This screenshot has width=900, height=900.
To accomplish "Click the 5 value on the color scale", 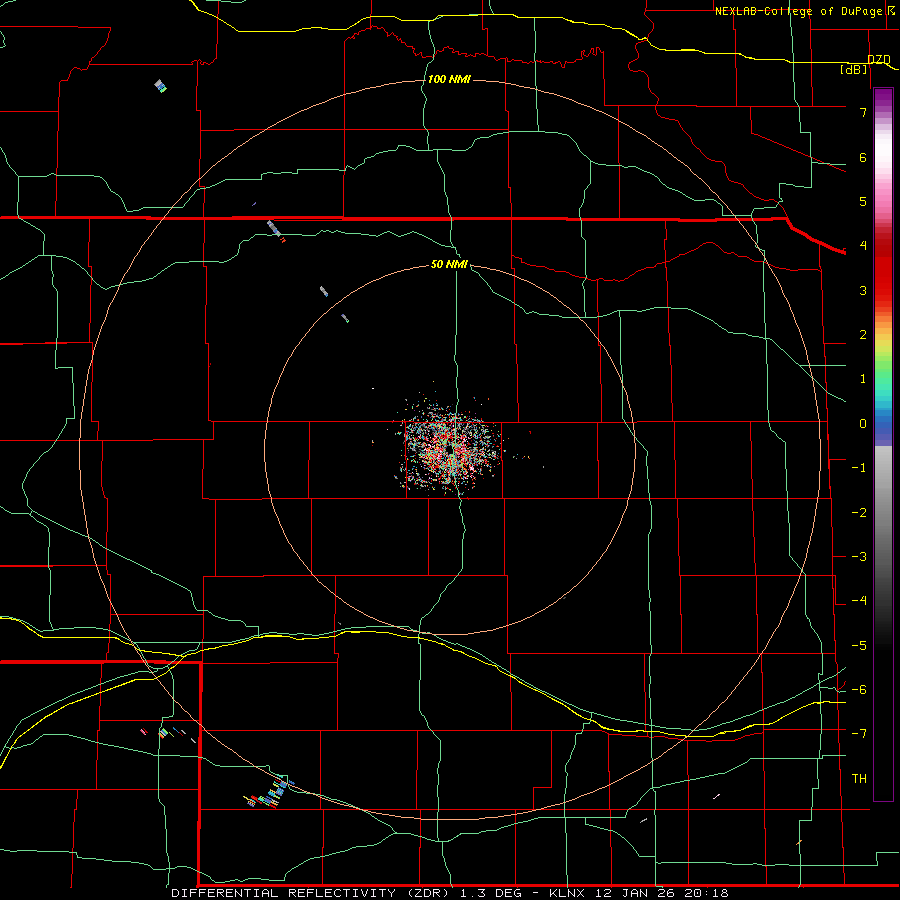I will [x=863, y=201].
